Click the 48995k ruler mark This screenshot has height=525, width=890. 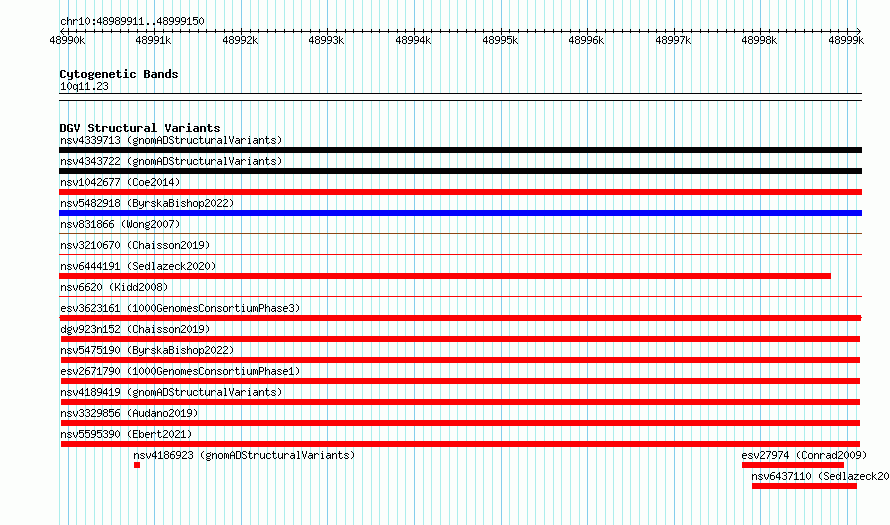[x=500, y=40]
